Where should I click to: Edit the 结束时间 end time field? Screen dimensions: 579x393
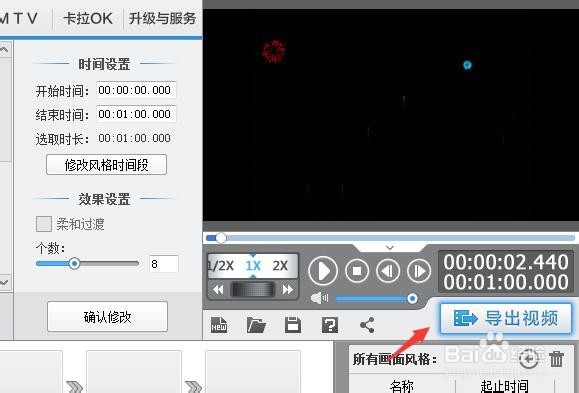[x=136, y=114]
